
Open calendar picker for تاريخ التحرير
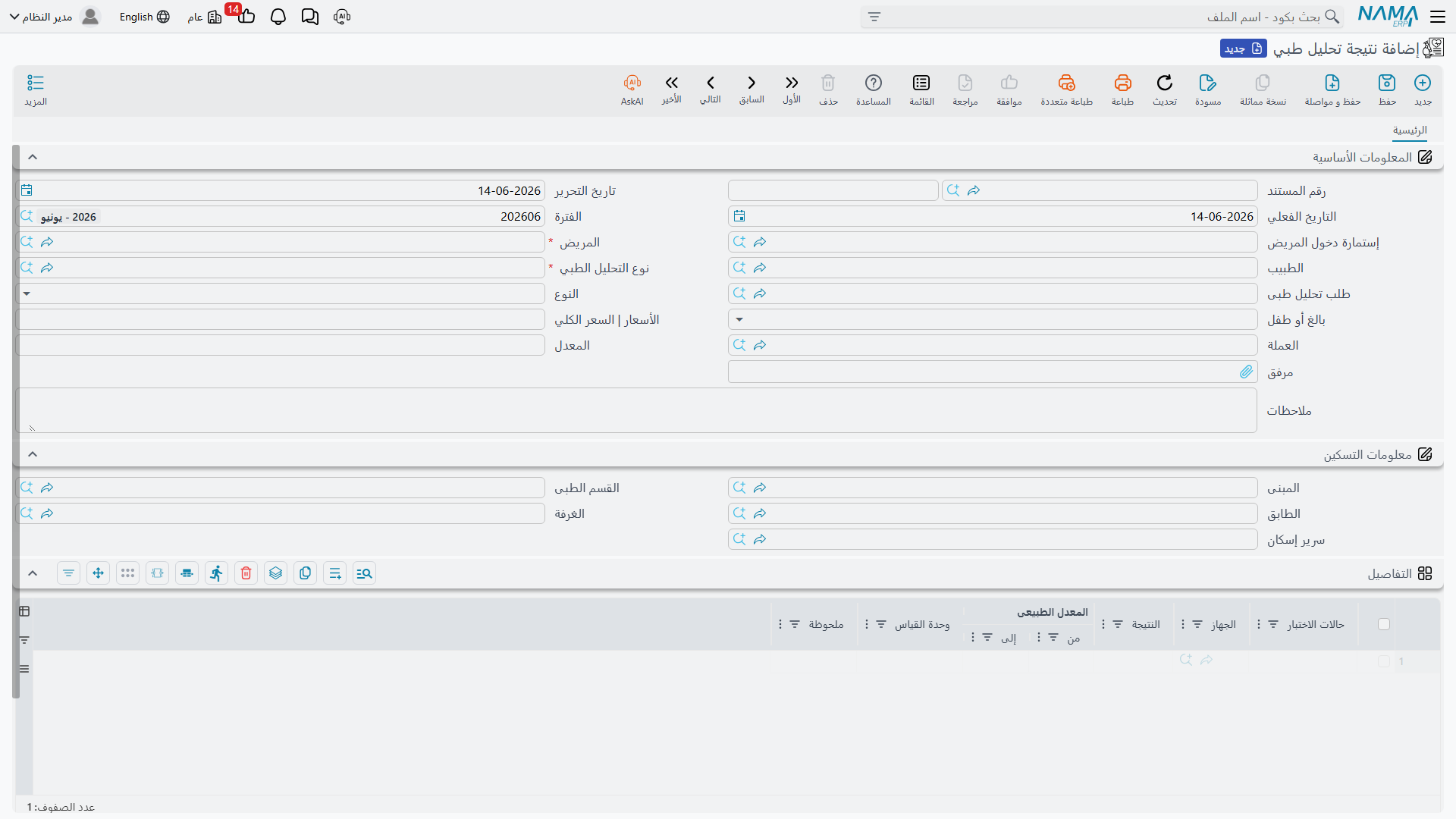(x=27, y=190)
